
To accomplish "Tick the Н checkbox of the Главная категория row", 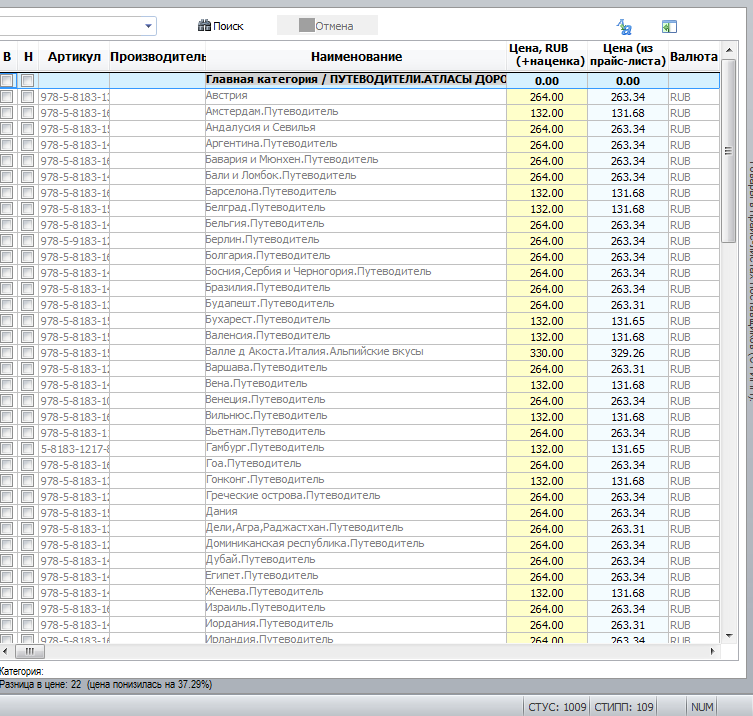I will [27, 80].
